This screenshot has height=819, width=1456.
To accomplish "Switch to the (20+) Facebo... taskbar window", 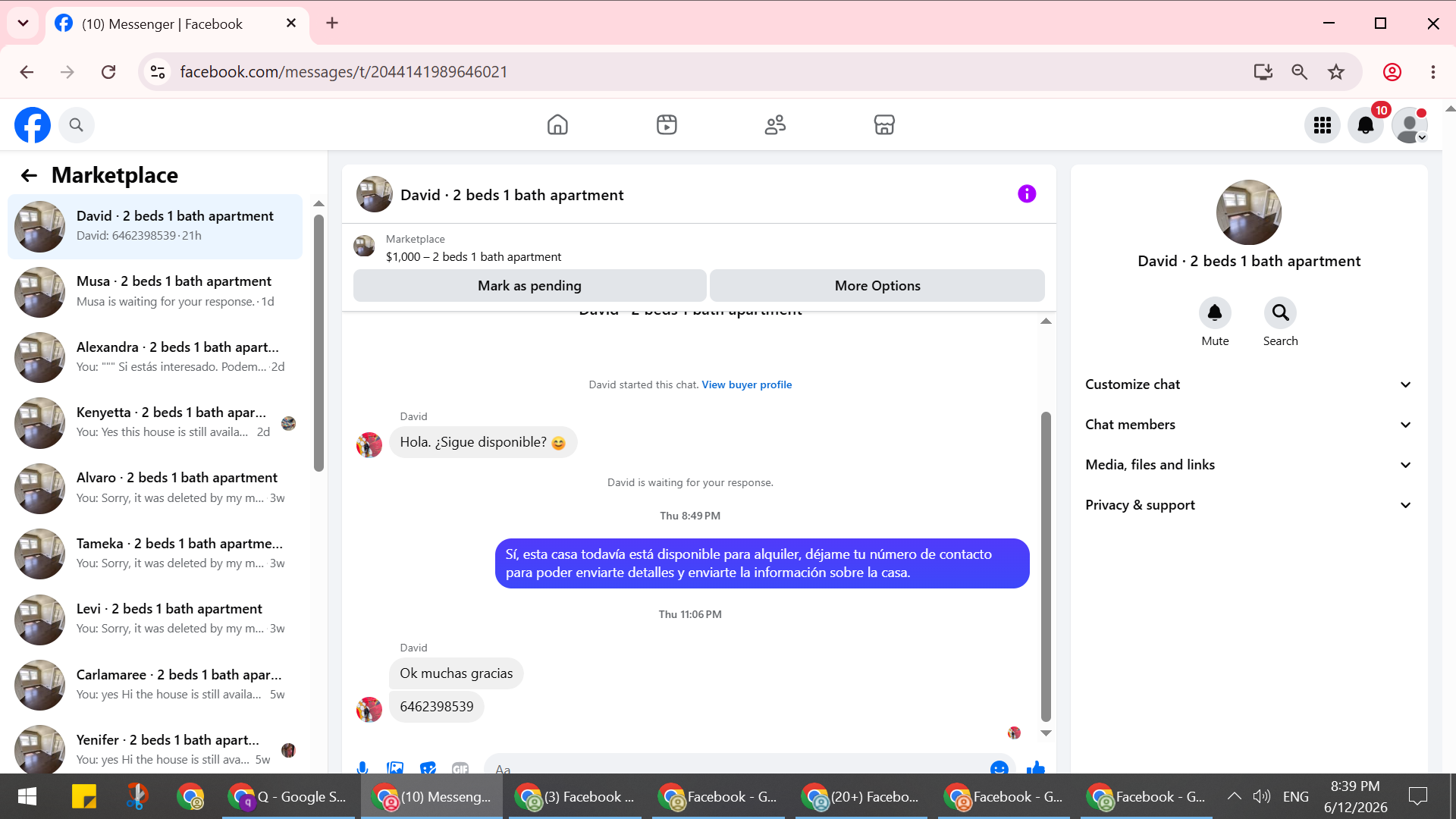I will pyautogui.click(x=861, y=796).
